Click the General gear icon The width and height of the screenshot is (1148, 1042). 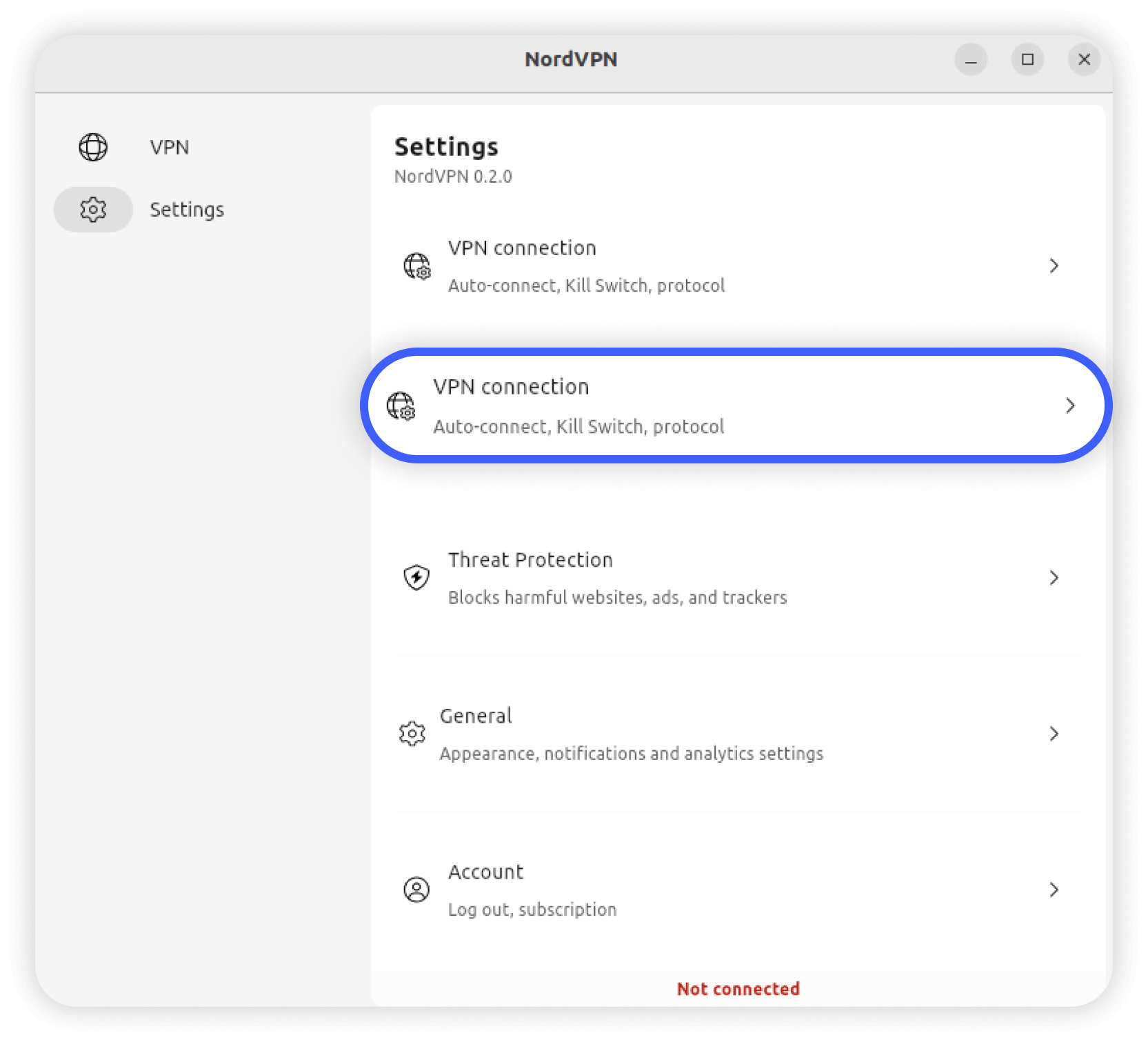(x=412, y=733)
